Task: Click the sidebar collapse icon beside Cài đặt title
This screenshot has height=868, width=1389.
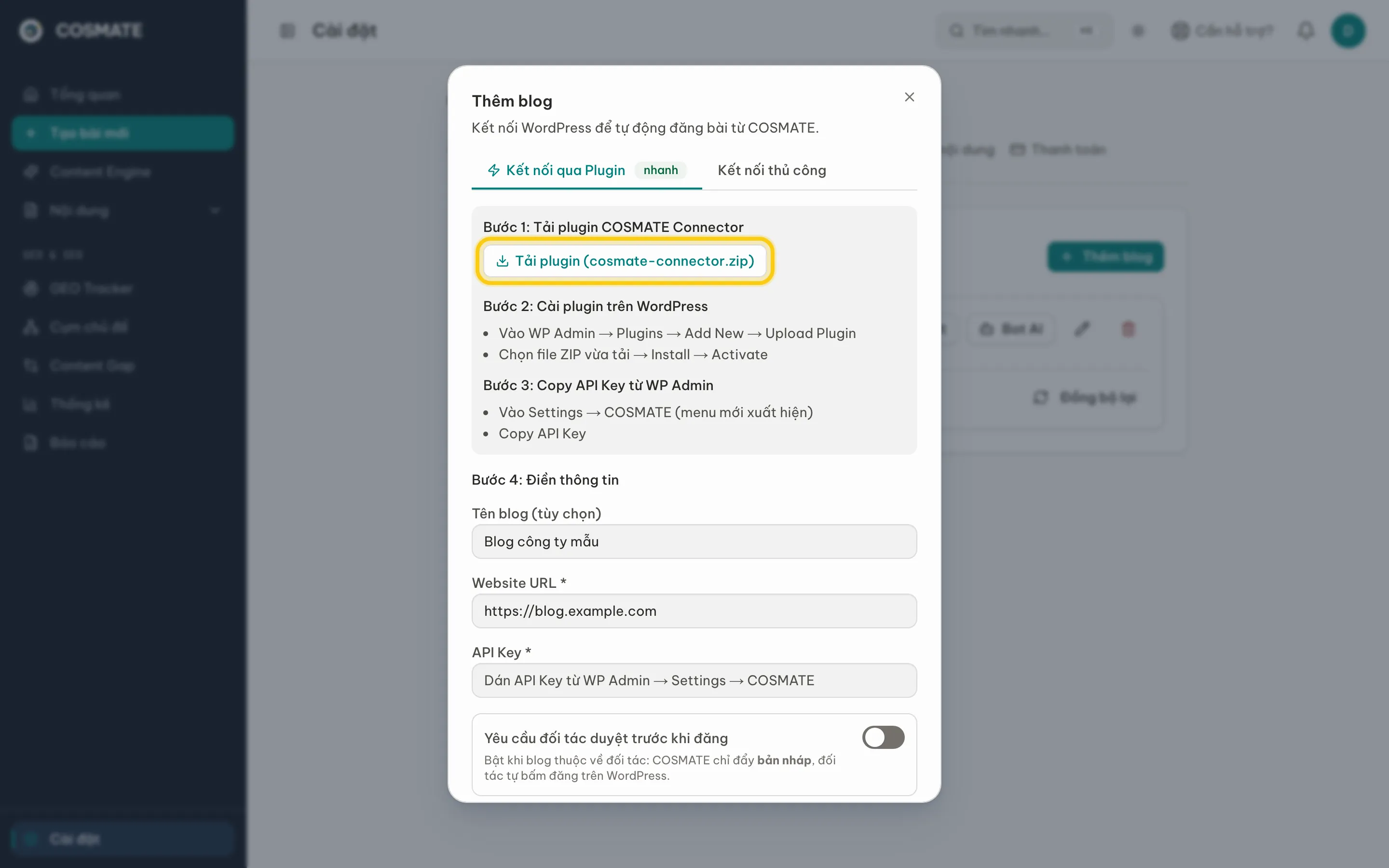Action: coord(287,30)
